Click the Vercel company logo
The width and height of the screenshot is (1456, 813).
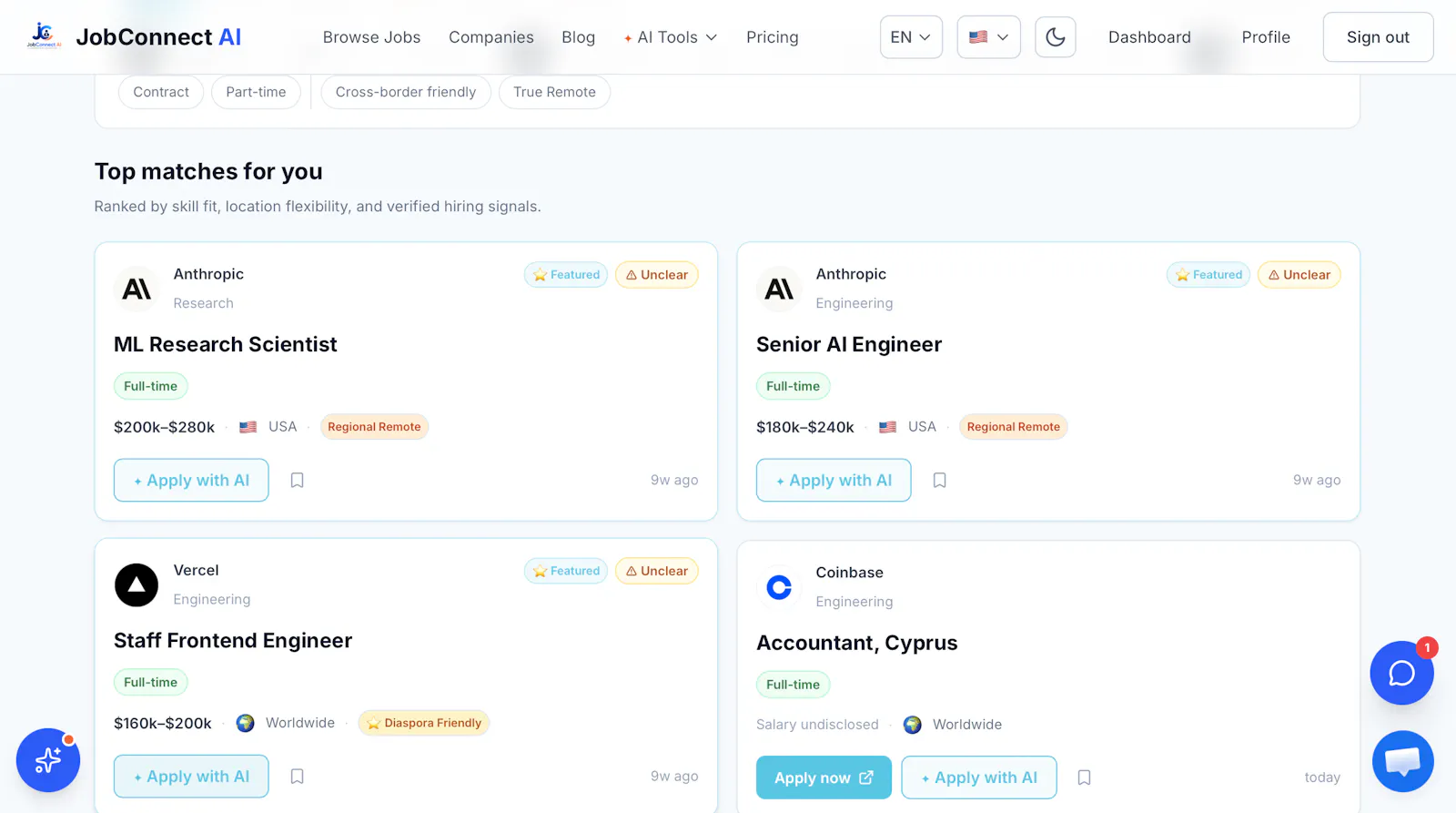(136, 584)
